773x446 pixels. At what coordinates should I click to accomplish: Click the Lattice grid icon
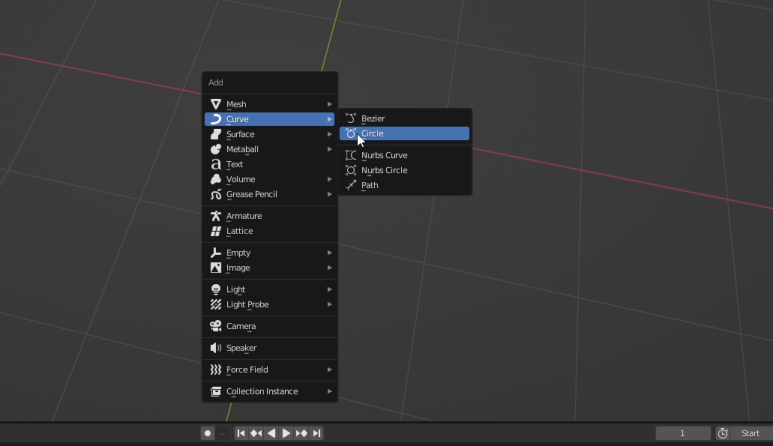(215, 231)
